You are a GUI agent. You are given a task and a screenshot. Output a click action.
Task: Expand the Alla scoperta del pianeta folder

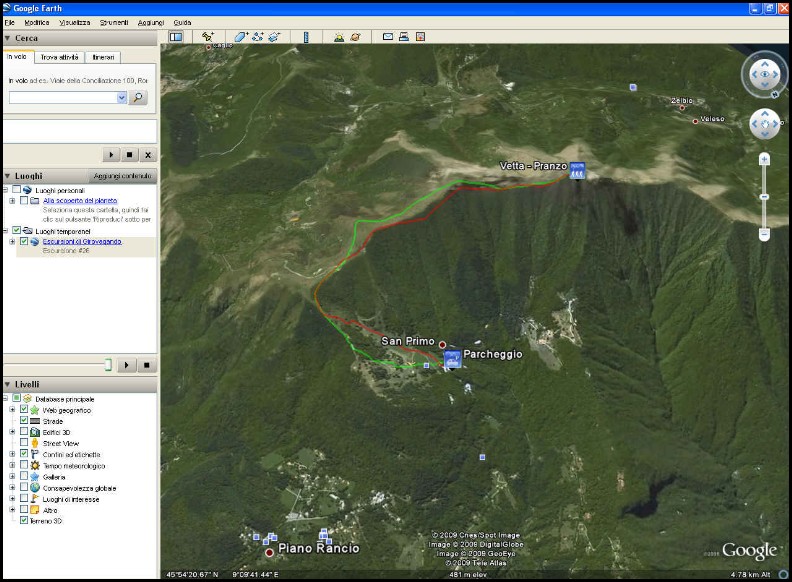(12, 201)
